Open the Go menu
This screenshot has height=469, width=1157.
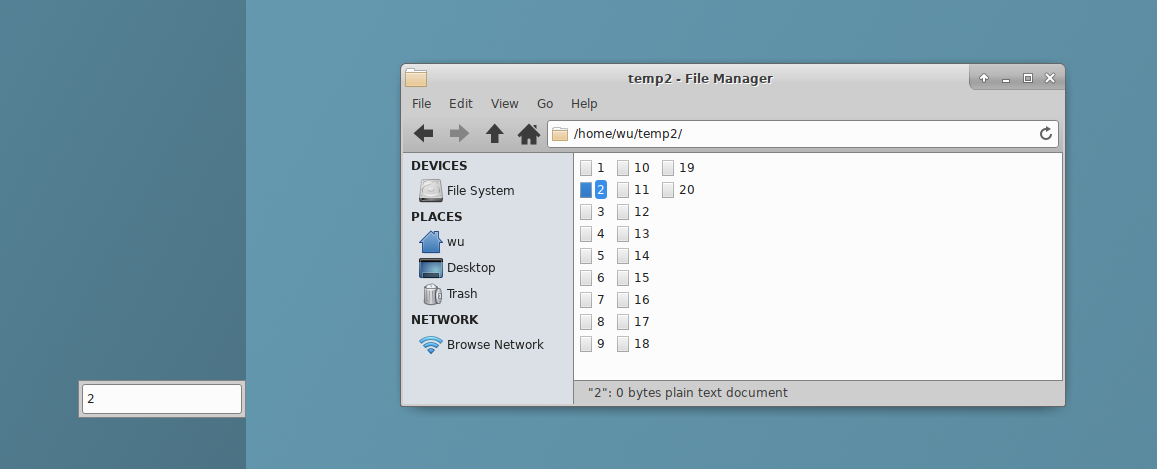[x=545, y=104]
